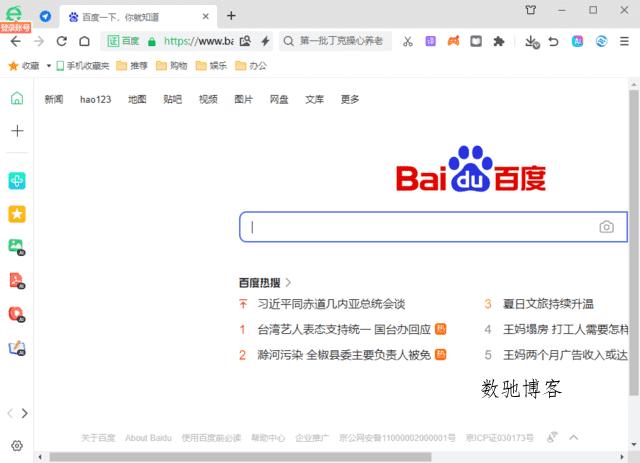Viewport: 640px width, 463px height.
Task: Open the 地图 navigation link
Action: click(137, 99)
